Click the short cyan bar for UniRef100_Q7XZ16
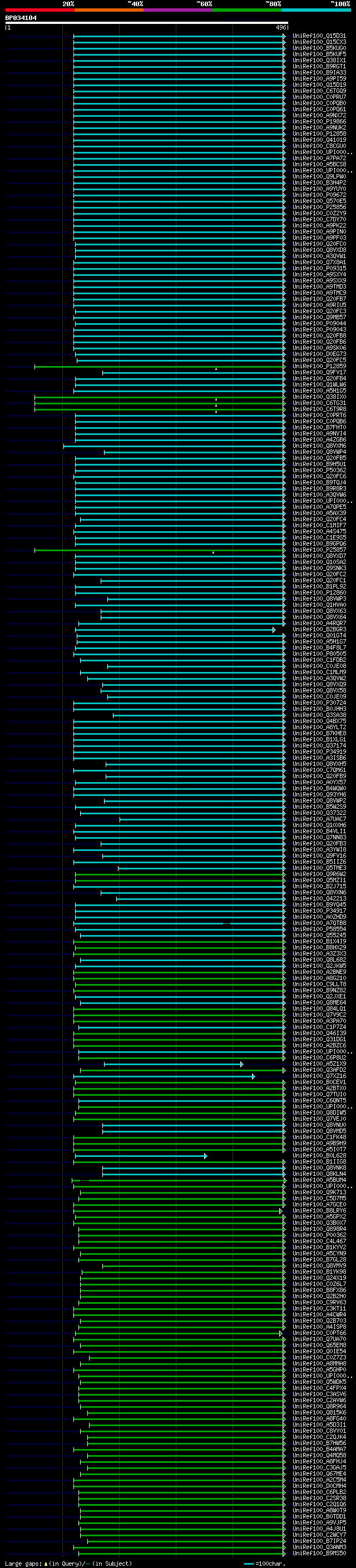This screenshot has height=1568, width=356. [x=165, y=1076]
